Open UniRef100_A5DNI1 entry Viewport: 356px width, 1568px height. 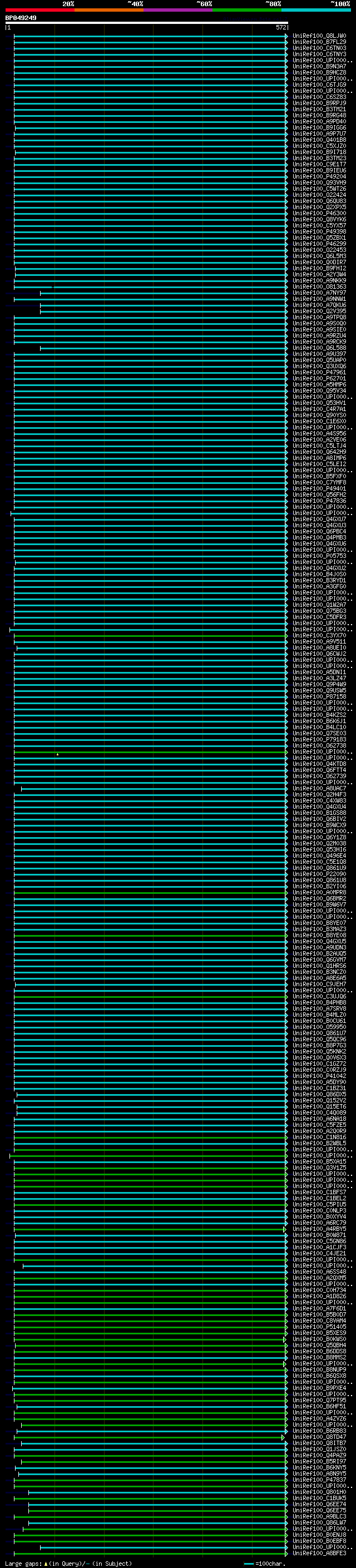coord(319,672)
